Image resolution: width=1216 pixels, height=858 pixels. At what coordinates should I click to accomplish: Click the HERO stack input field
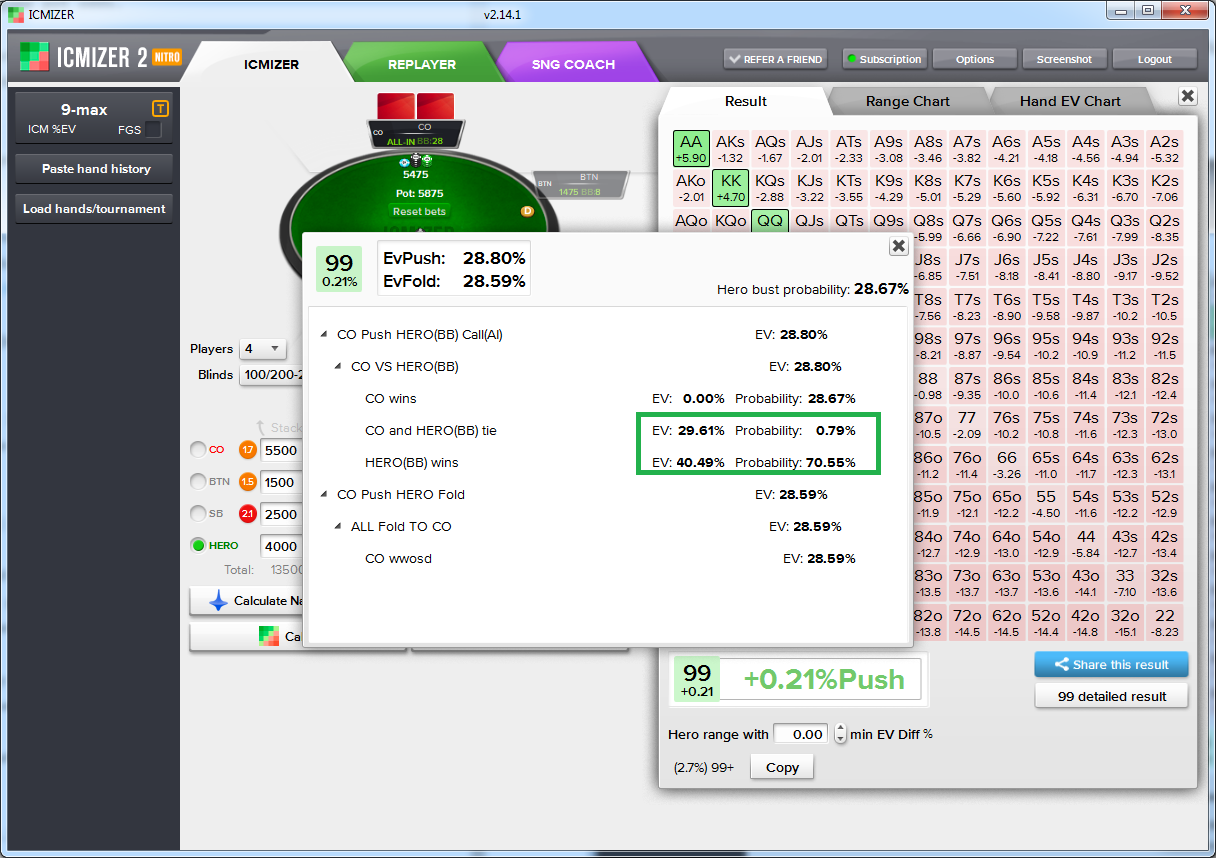pyautogui.click(x=281, y=546)
